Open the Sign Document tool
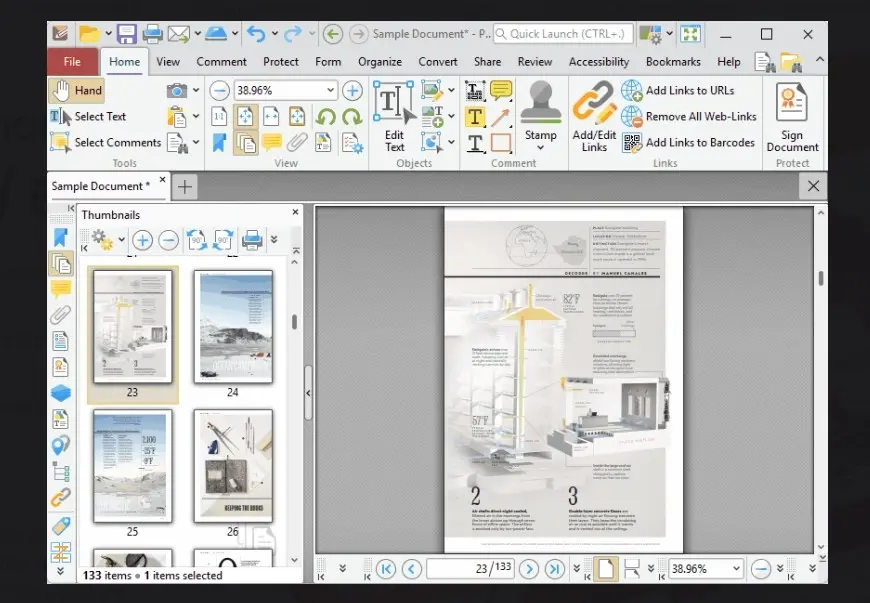 pyautogui.click(x=792, y=117)
